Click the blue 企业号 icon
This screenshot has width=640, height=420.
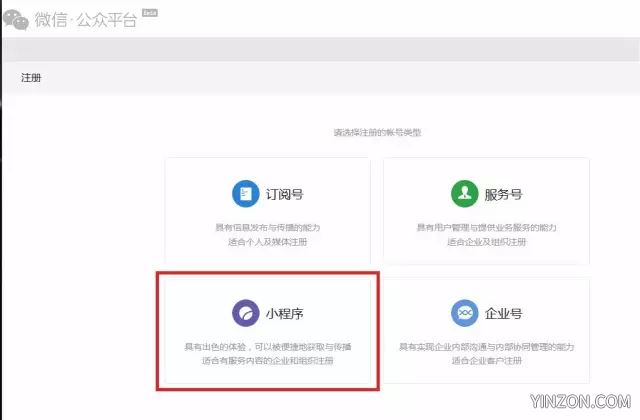[464, 313]
